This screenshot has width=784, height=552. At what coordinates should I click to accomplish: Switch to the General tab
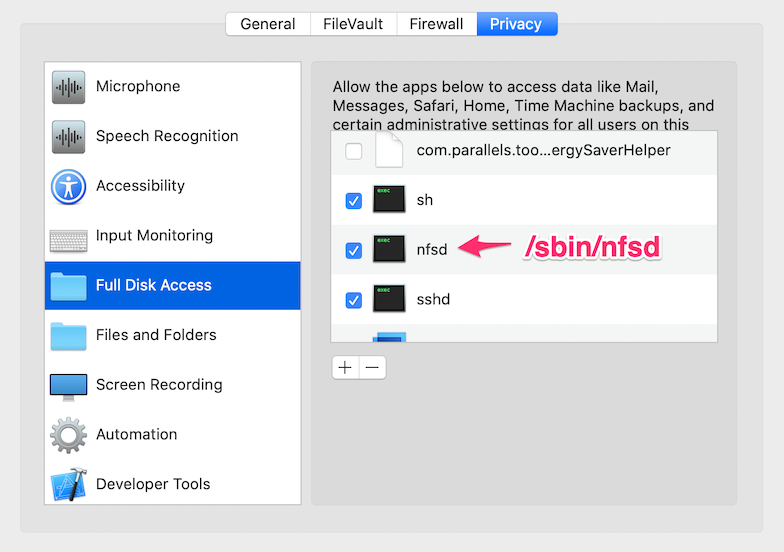click(x=267, y=24)
